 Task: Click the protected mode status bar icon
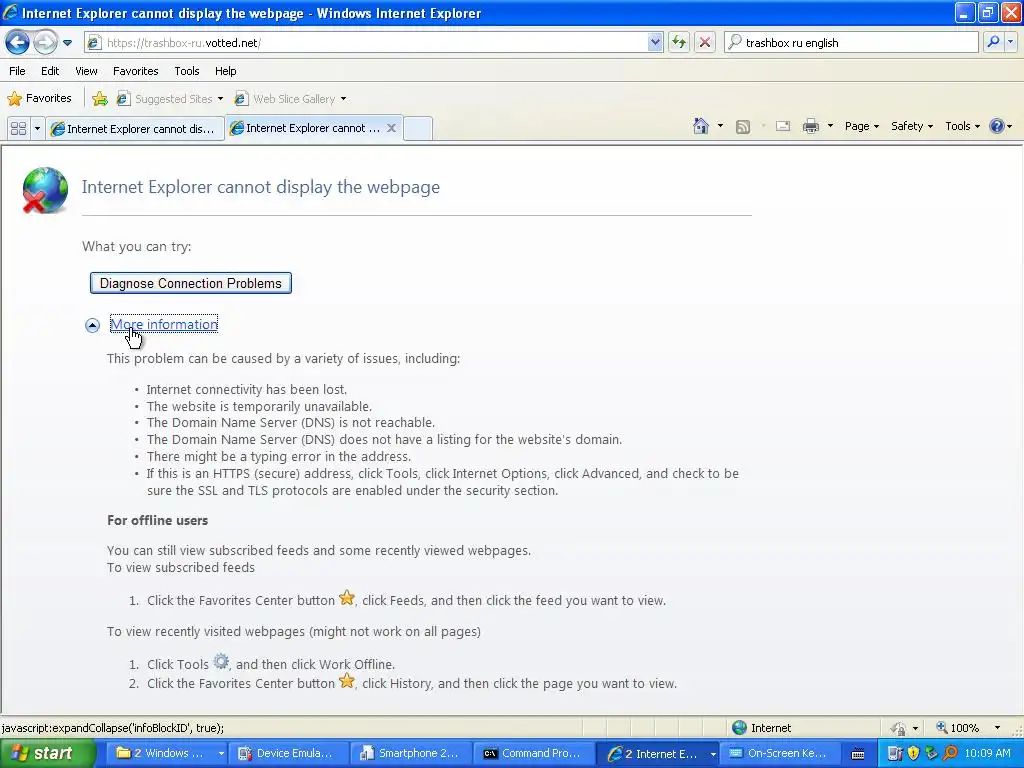click(898, 728)
